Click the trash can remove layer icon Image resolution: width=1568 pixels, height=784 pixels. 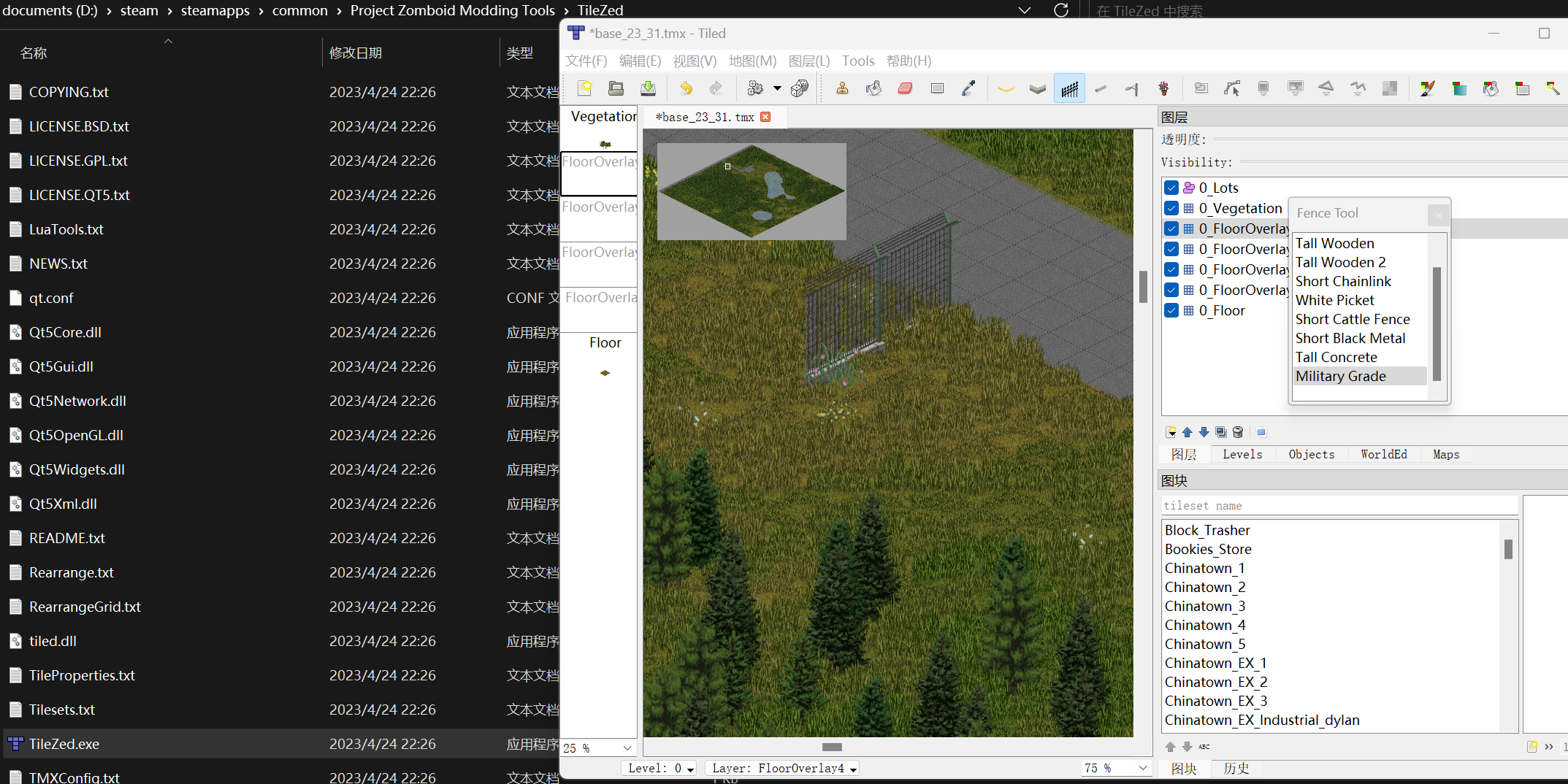(1237, 432)
